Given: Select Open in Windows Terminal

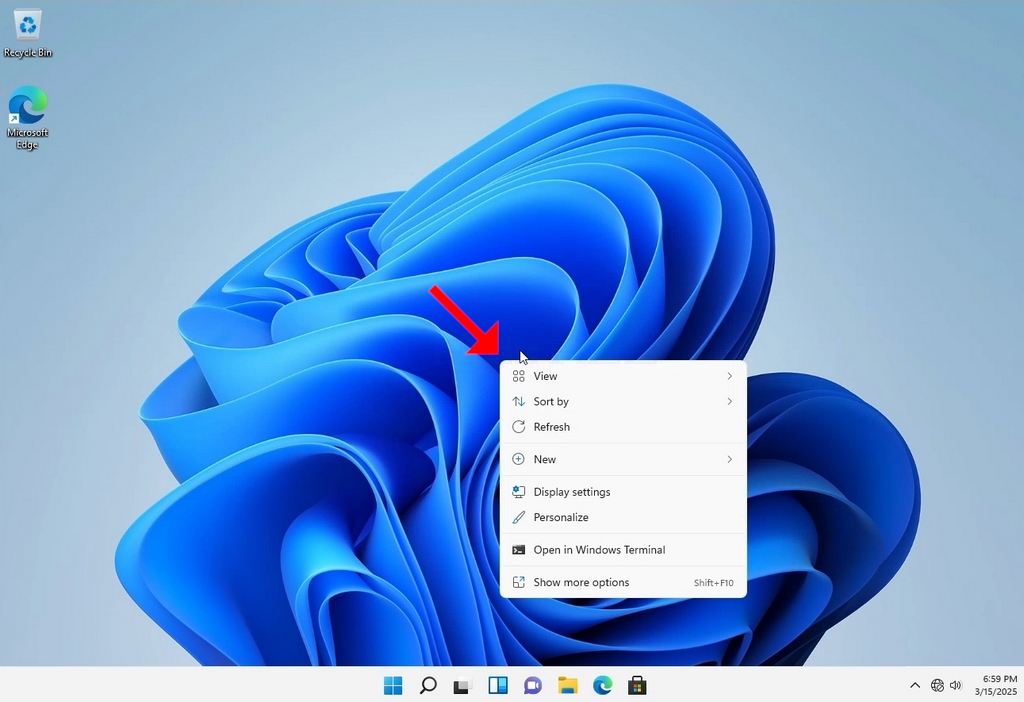Looking at the screenshot, I should 623,550.
